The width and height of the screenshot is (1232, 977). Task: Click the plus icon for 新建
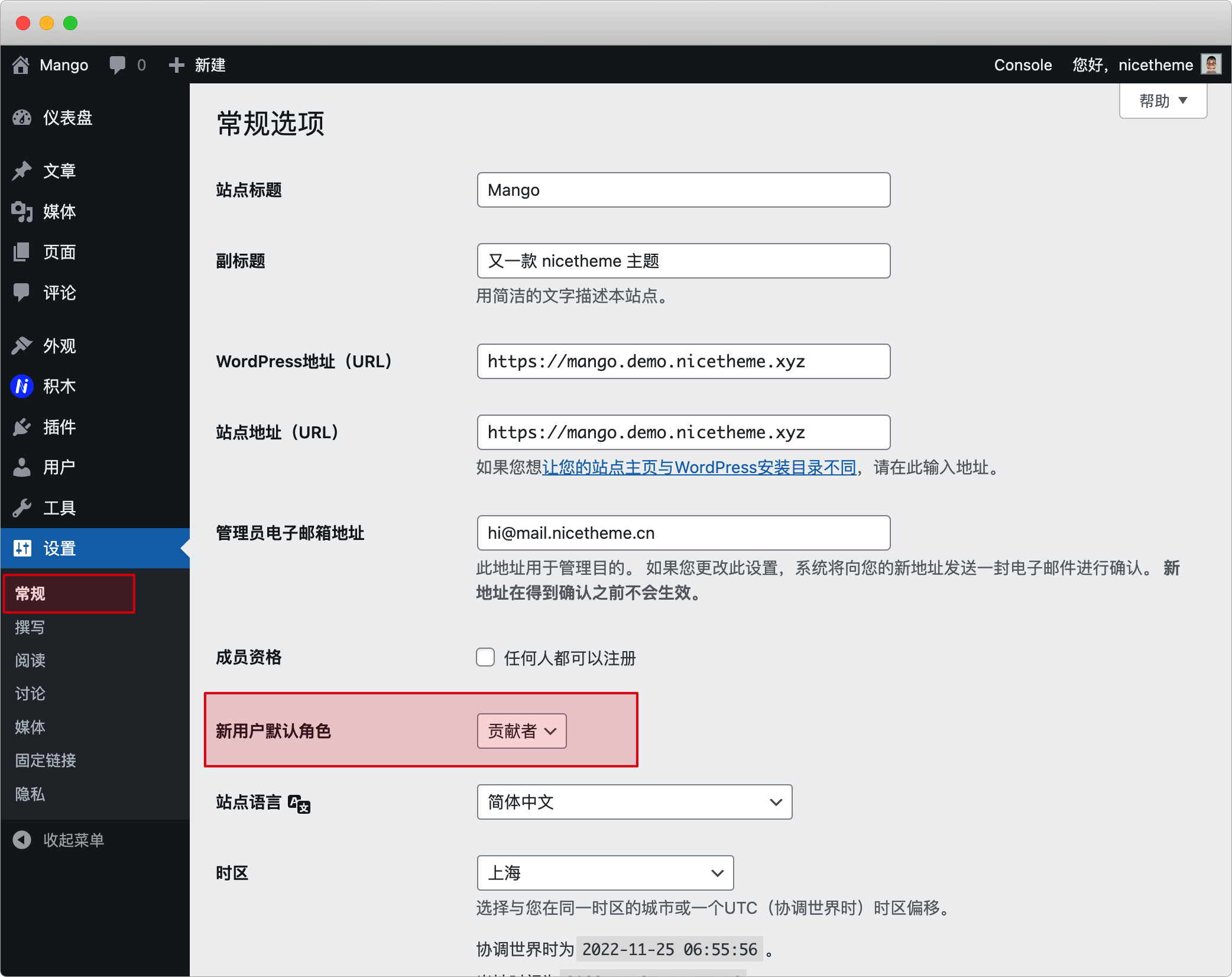pos(176,65)
